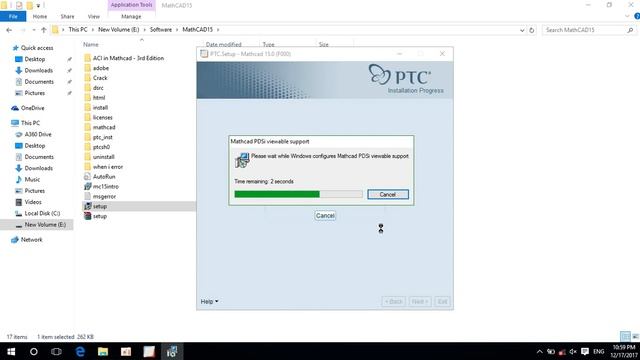640x360 pixels.
Task: Show hidden system tray icons
Action: click(540, 351)
